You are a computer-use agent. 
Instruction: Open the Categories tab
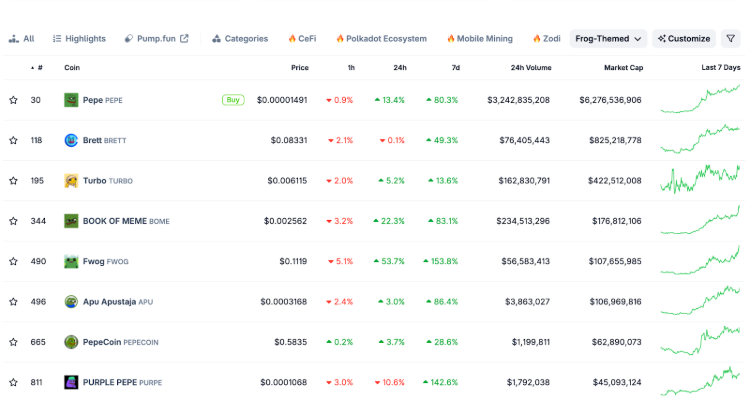240,39
